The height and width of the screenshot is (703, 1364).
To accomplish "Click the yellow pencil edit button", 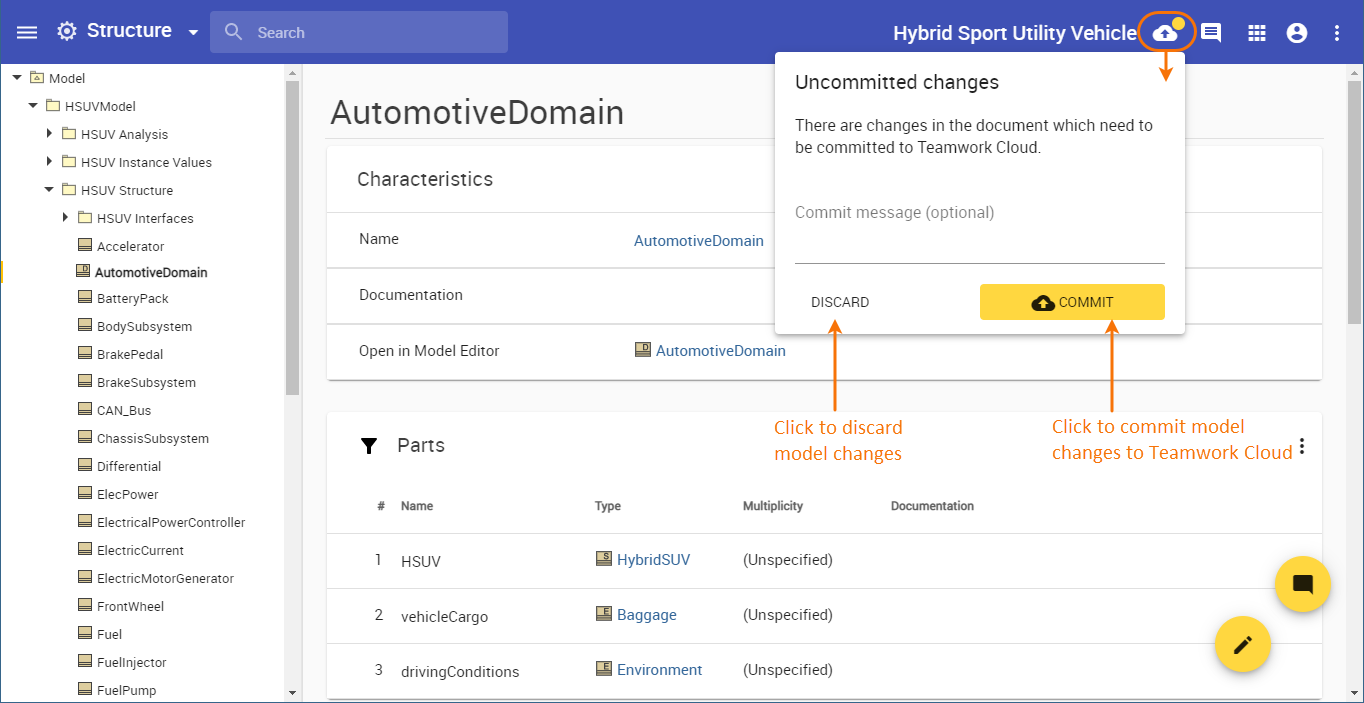I will (1242, 645).
